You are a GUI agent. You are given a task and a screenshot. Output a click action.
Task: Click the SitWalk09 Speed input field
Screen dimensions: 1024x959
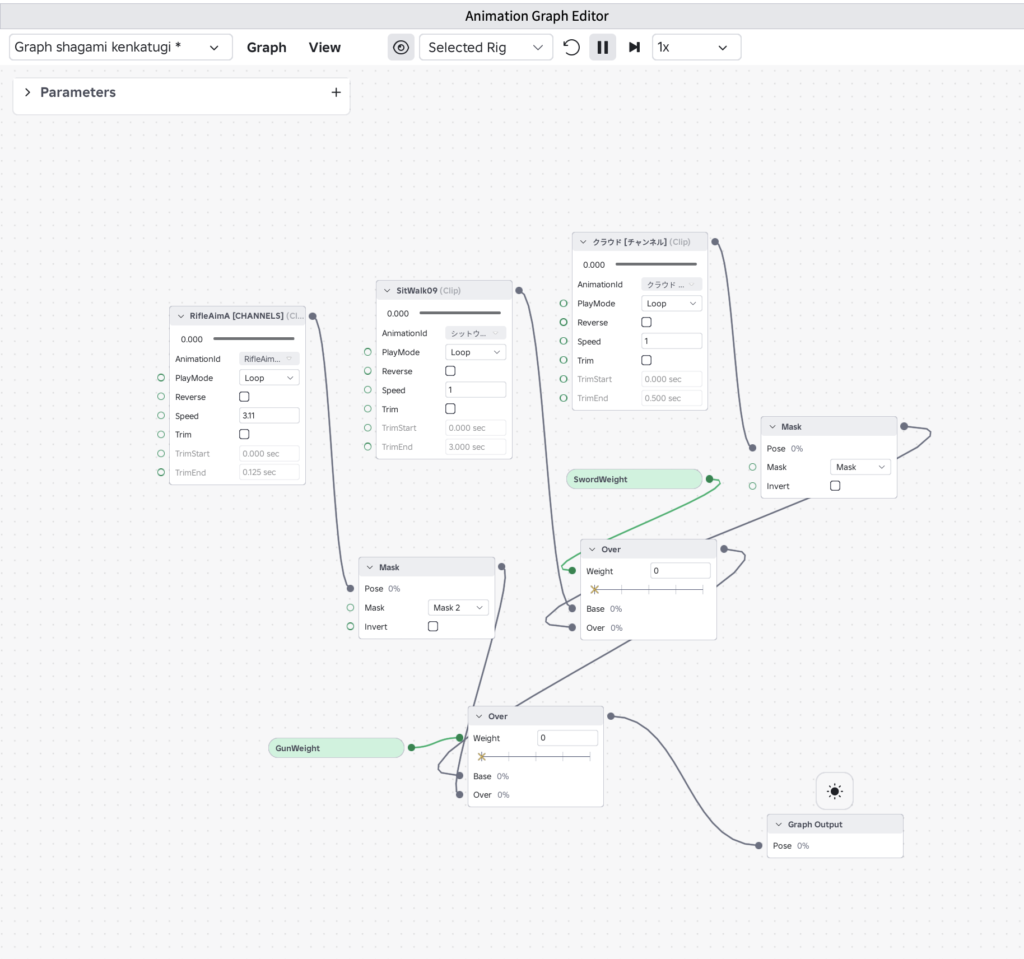click(x=475, y=390)
